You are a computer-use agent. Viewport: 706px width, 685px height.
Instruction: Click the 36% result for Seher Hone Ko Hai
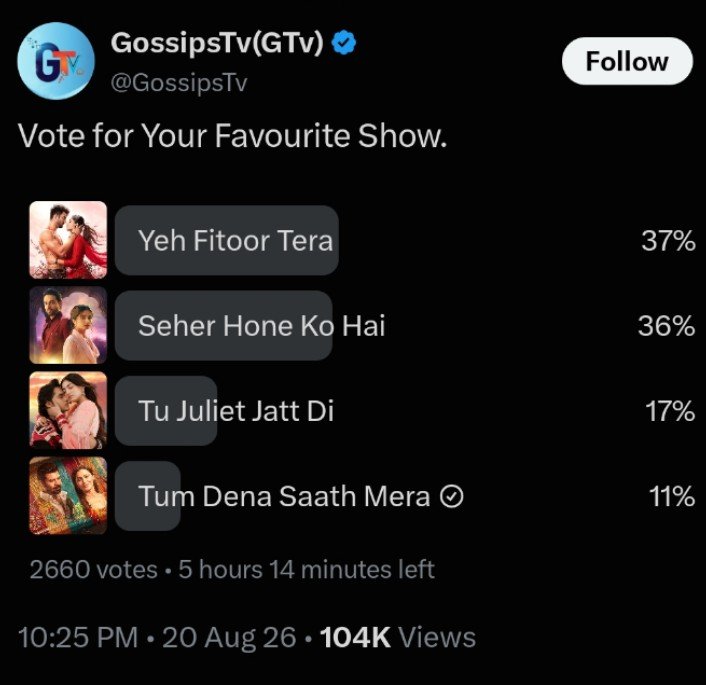click(x=666, y=326)
